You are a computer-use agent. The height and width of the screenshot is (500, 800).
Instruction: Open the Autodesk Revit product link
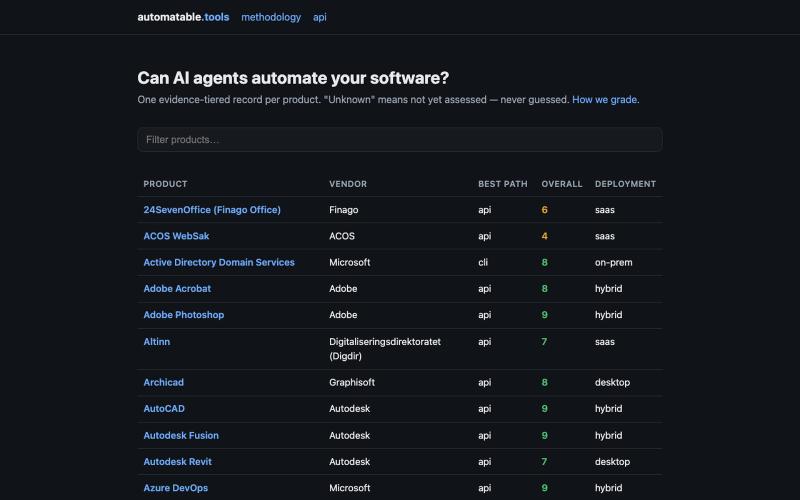178,461
